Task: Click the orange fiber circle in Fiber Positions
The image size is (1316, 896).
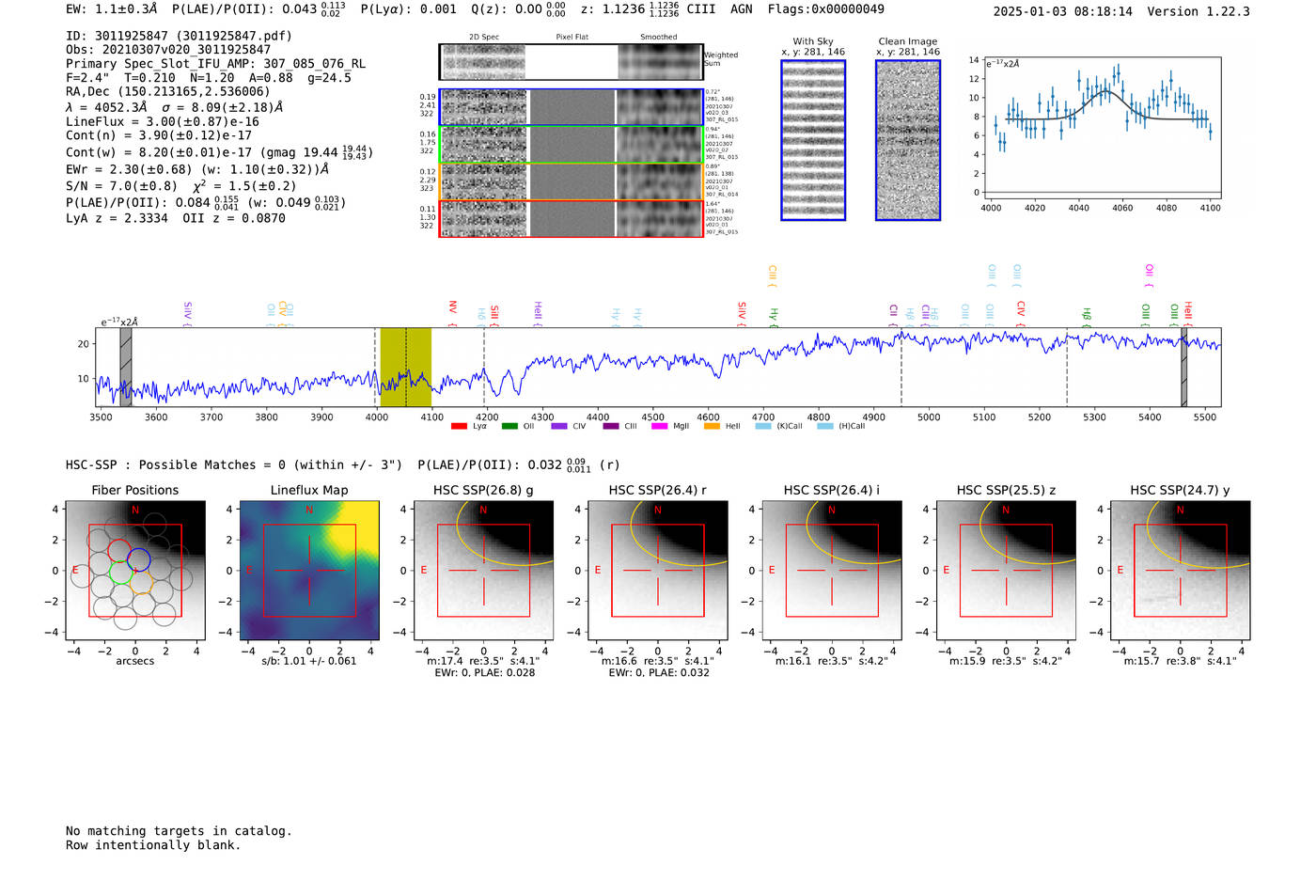Action: click(x=142, y=582)
